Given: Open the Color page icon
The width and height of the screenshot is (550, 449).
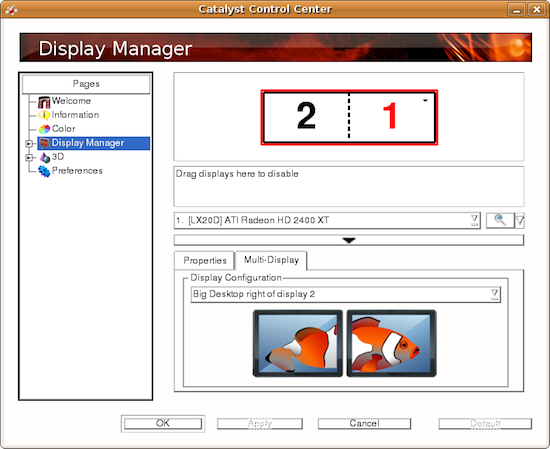Looking at the screenshot, I should (x=44, y=129).
